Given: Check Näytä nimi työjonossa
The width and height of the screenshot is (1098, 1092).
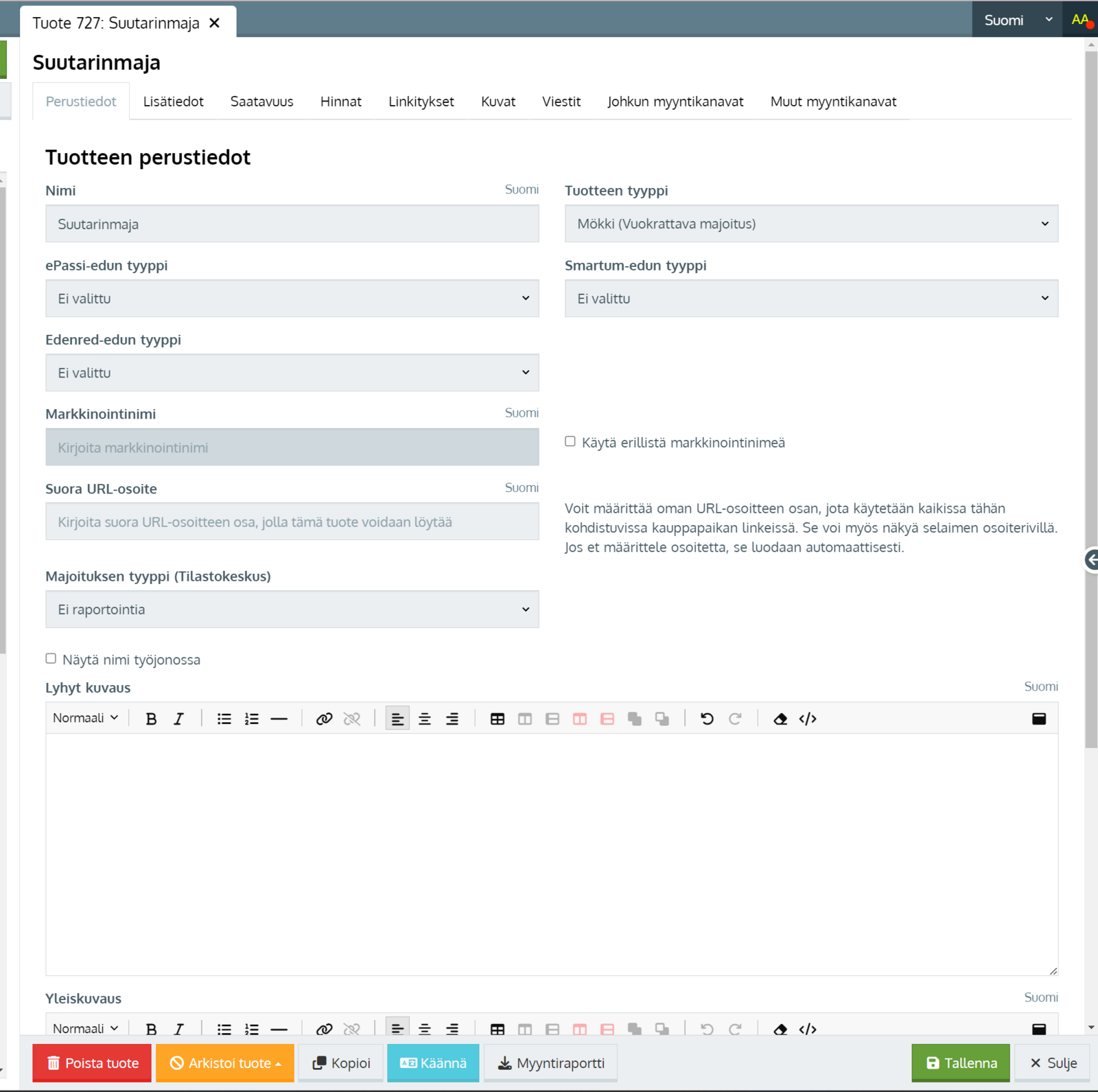Looking at the screenshot, I should (51, 659).
